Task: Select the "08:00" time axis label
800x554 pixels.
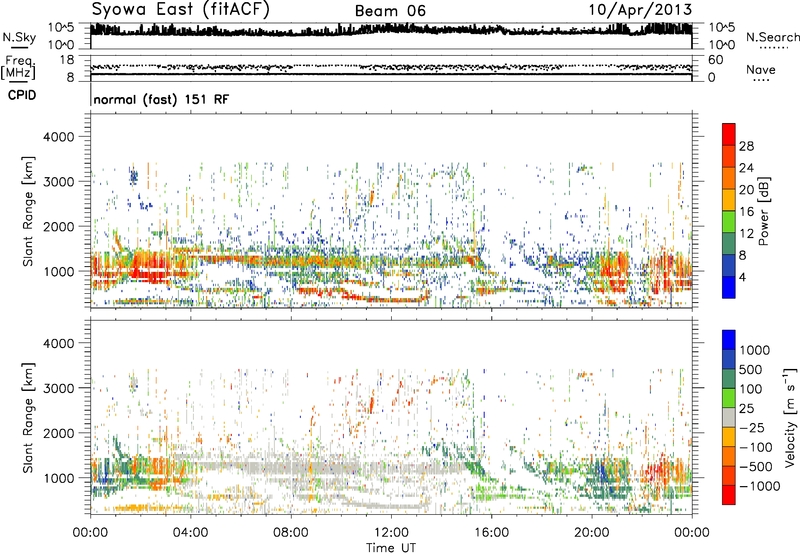Action: (x=290, y=533)
